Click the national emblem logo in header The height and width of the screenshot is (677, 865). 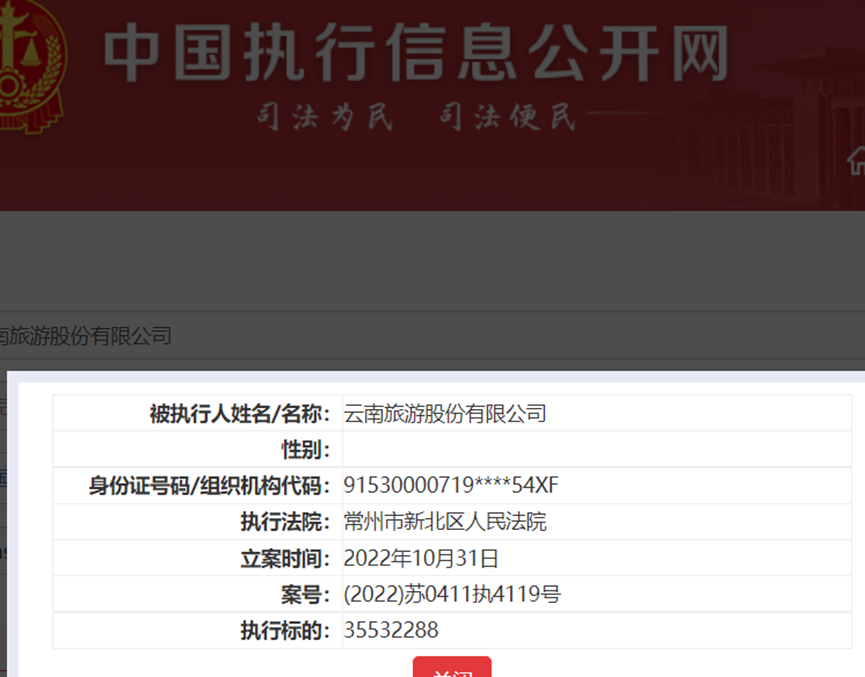[32, 65]
